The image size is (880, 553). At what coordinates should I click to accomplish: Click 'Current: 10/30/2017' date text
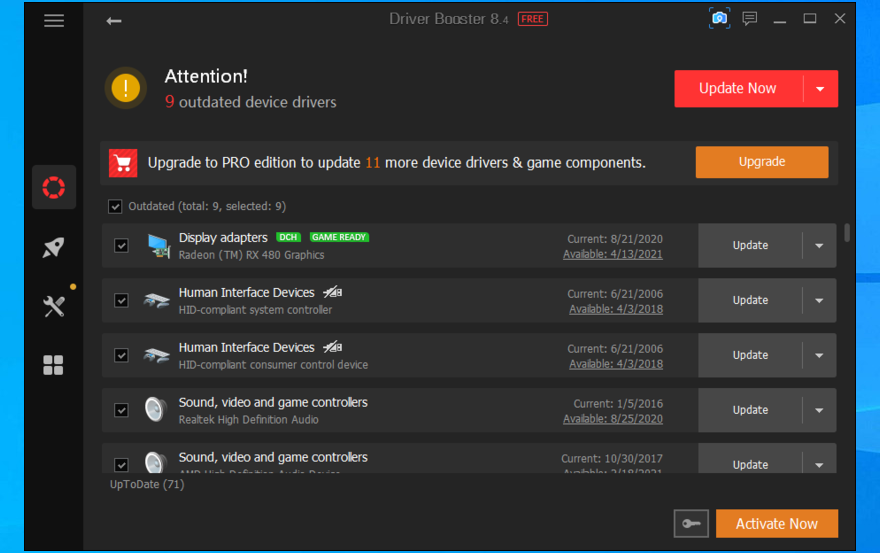pyautogui.click(x=612, y=459)
